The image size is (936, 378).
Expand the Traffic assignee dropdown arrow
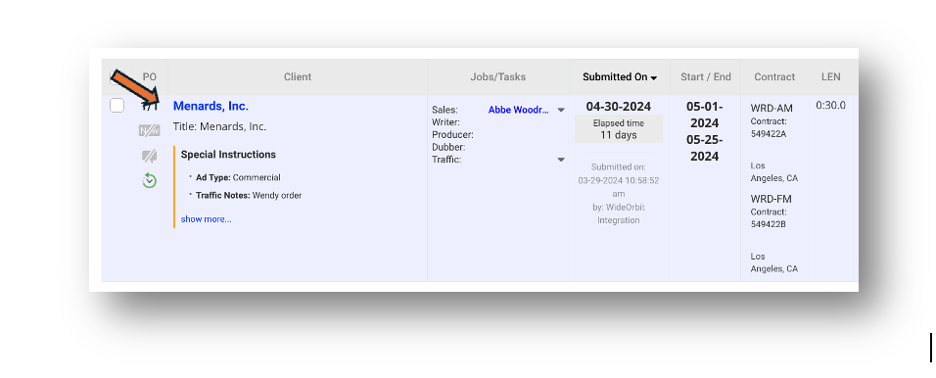coord(561,159)
